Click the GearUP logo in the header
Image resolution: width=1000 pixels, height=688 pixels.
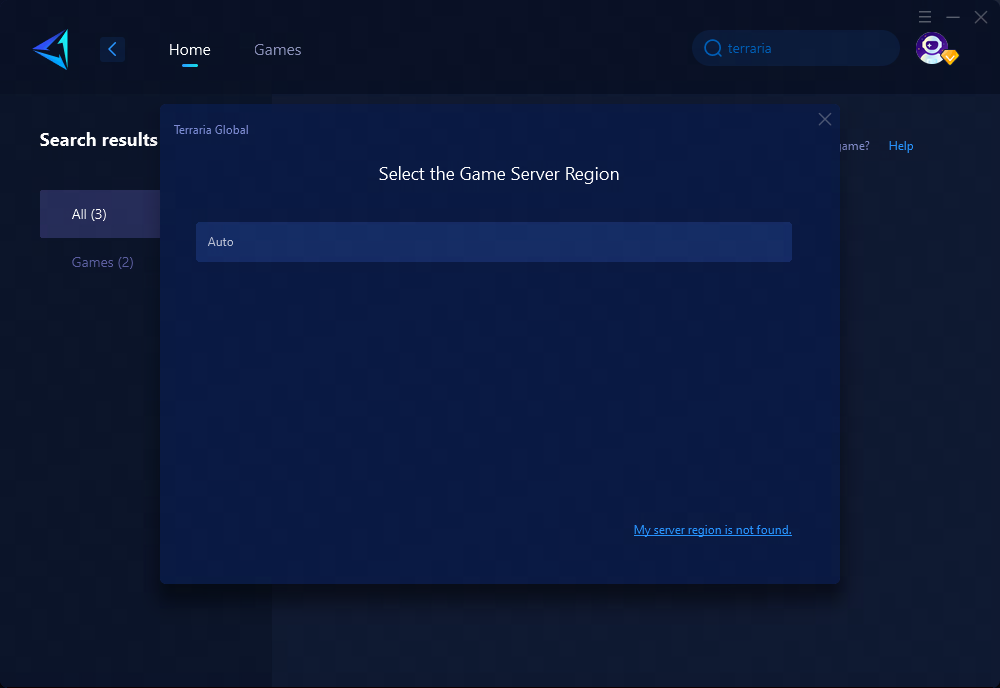[x=51, y=49]
